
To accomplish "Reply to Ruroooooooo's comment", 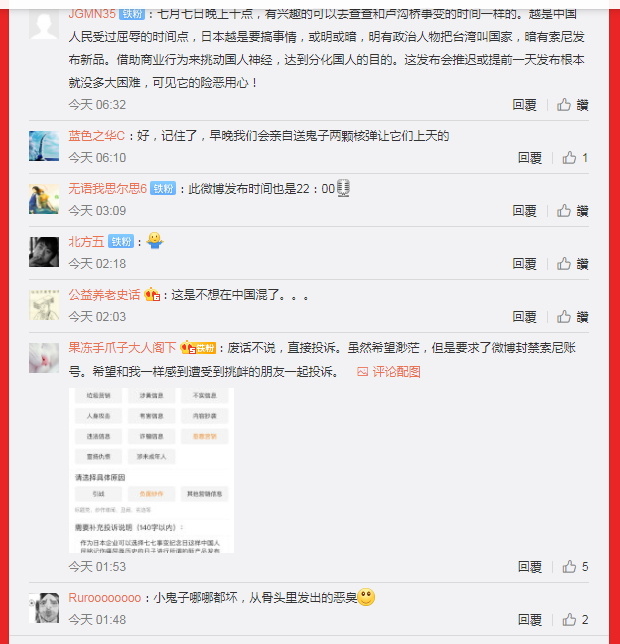I will point(530,619).
